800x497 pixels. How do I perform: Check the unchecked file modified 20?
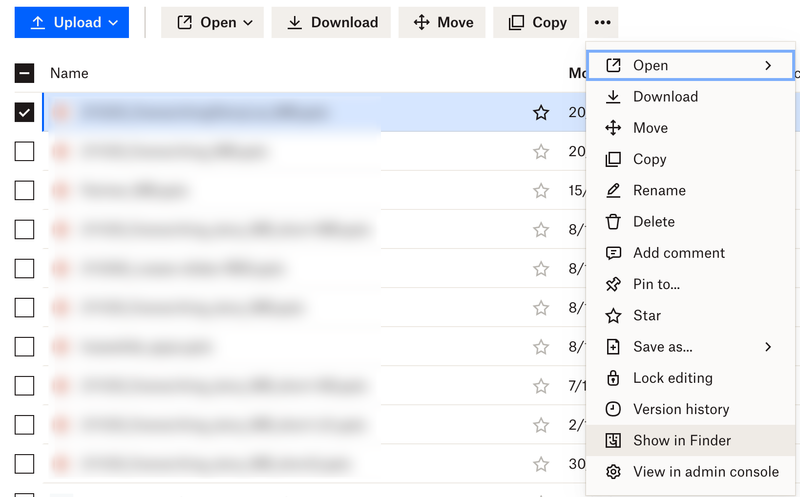pyautogui.click(x=24, y=152)
